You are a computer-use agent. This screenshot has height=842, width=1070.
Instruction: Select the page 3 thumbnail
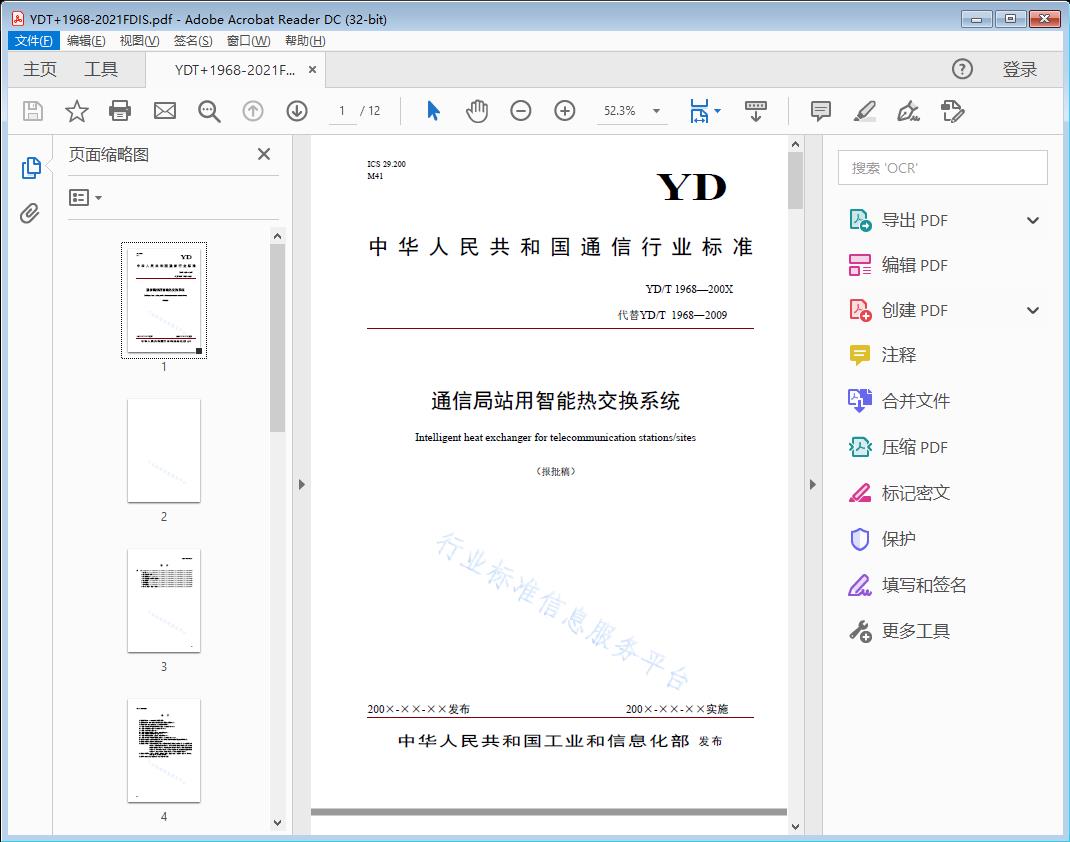[163, 600]
